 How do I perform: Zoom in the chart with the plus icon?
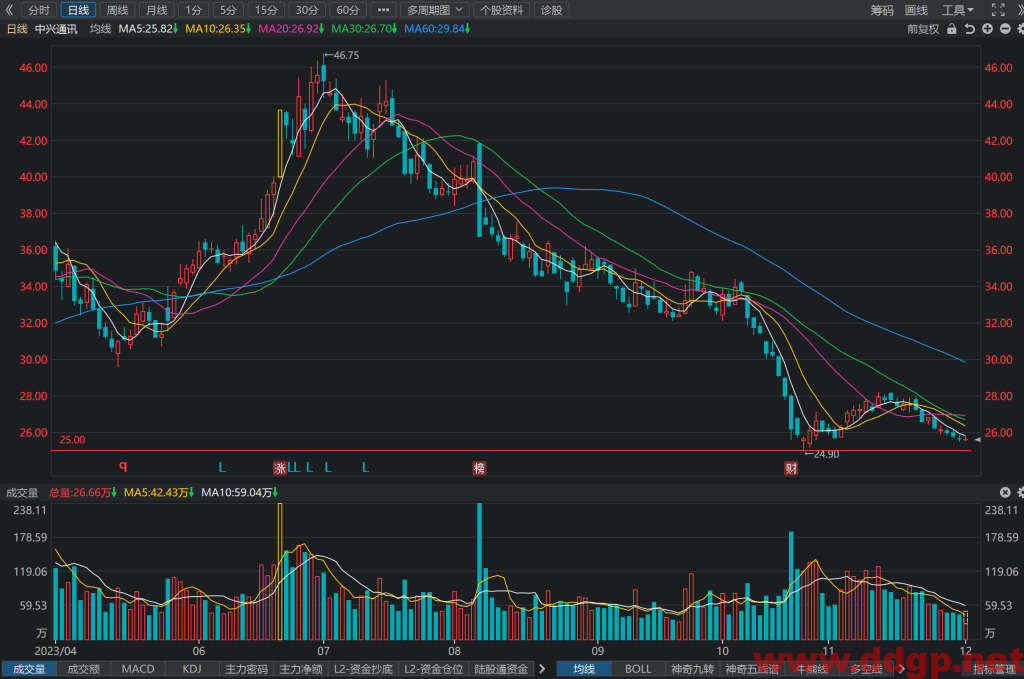point(987,29)
